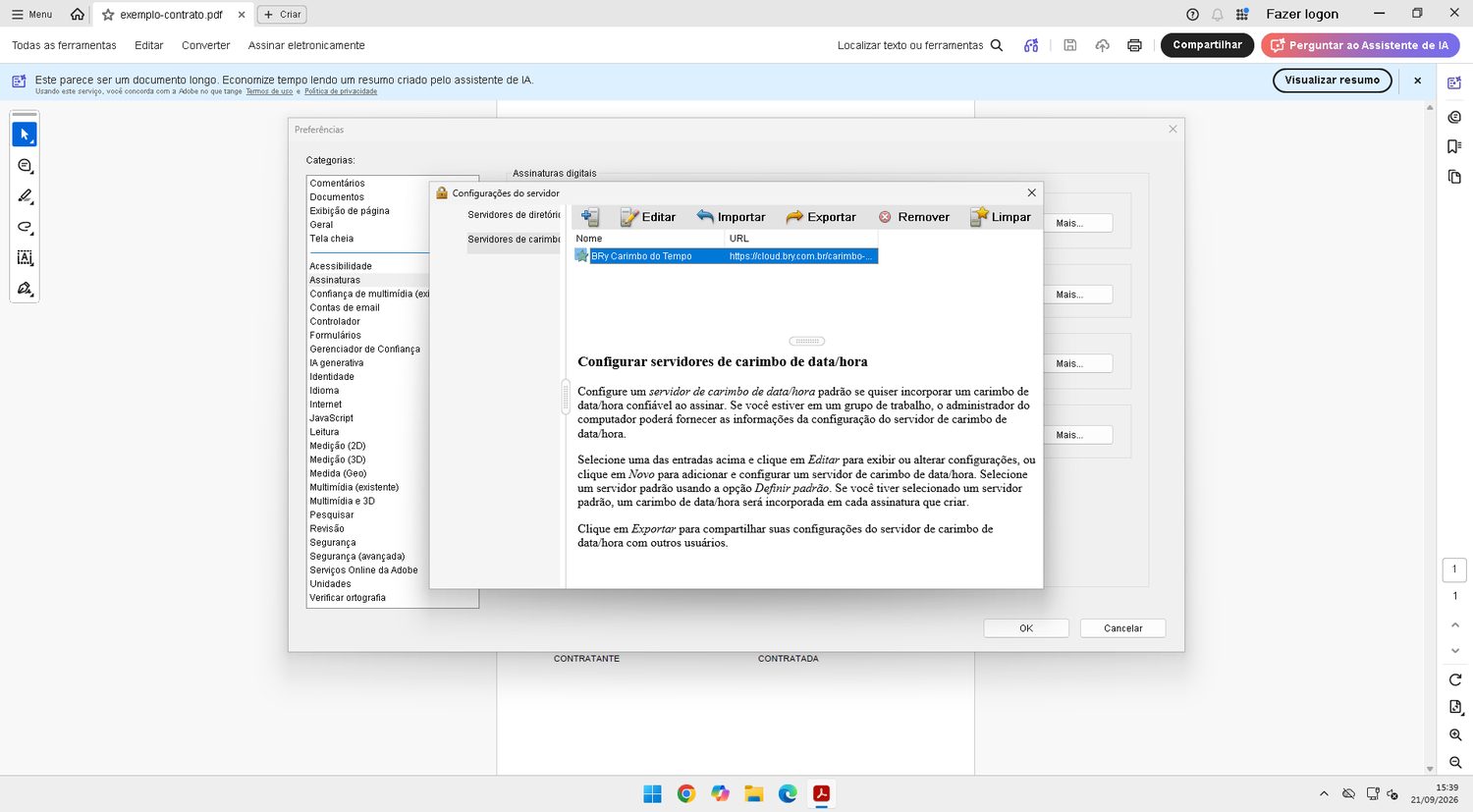Select Comentários in the Categorias list
This screenshot has width=1473, height=812.
[x=337, y=184]
